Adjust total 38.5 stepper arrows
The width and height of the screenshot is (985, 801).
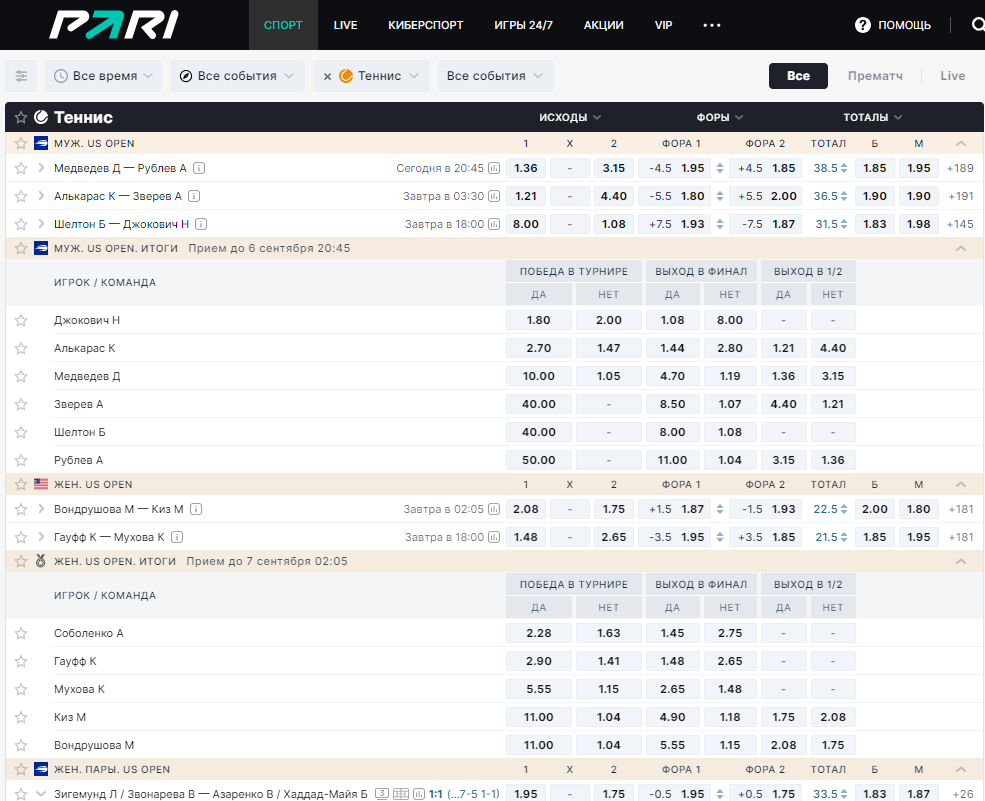pyautogui.click(x=844, y=168)
